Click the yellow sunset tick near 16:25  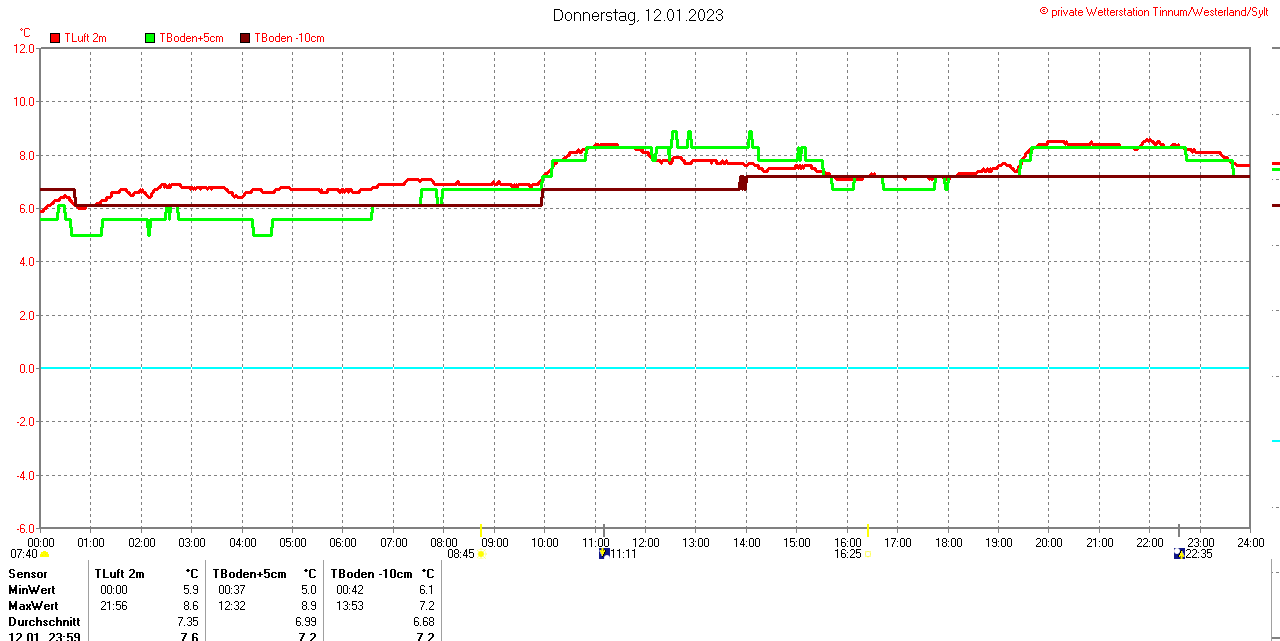pyautogui.click(x=868, y=530)
